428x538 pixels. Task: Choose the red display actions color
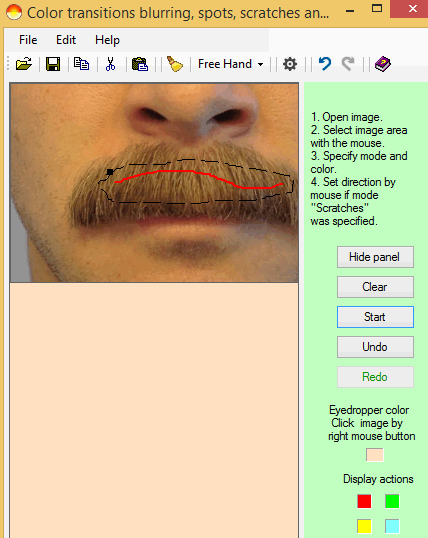click(x=364, y=501)
